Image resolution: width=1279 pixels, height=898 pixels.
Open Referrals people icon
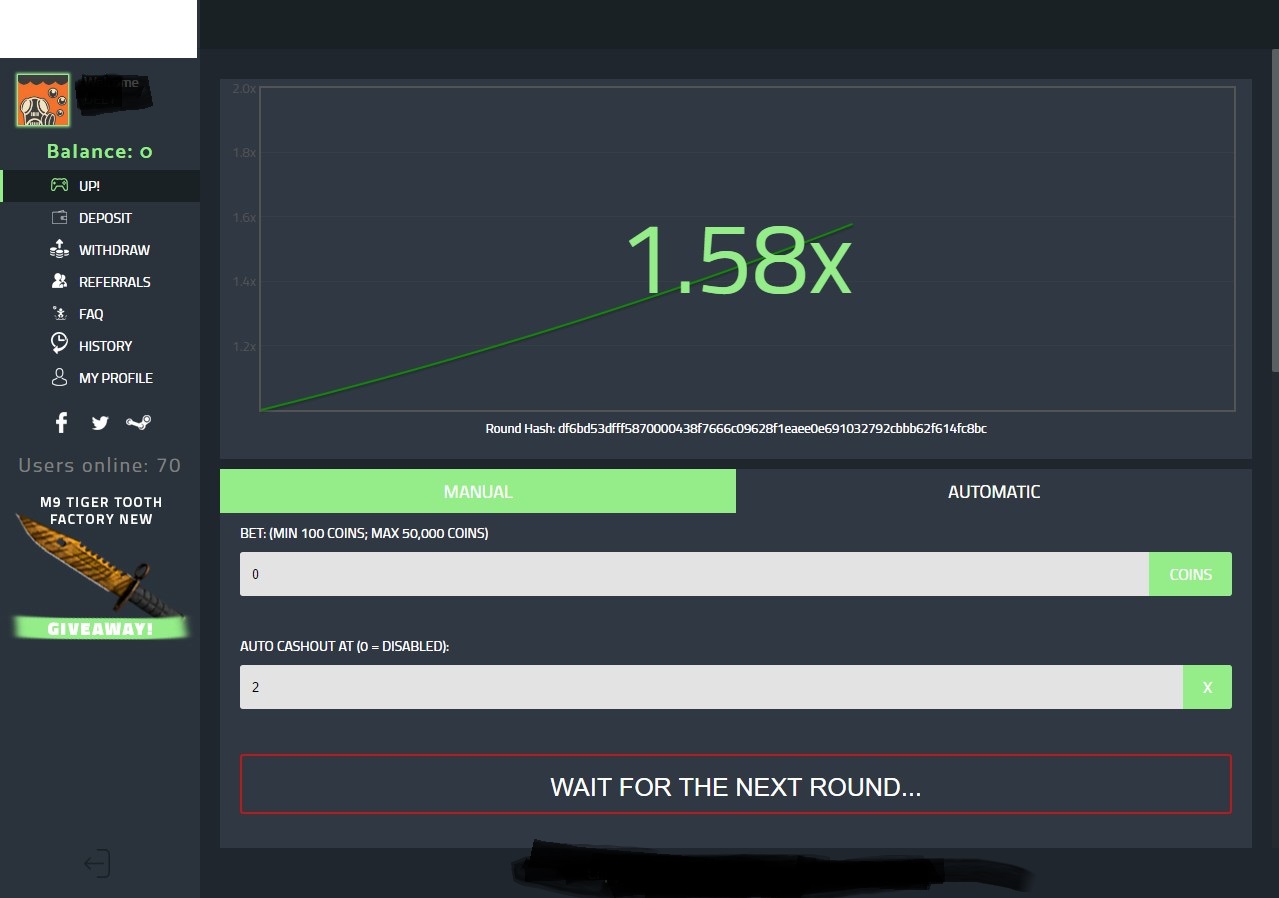coord(59,282)
